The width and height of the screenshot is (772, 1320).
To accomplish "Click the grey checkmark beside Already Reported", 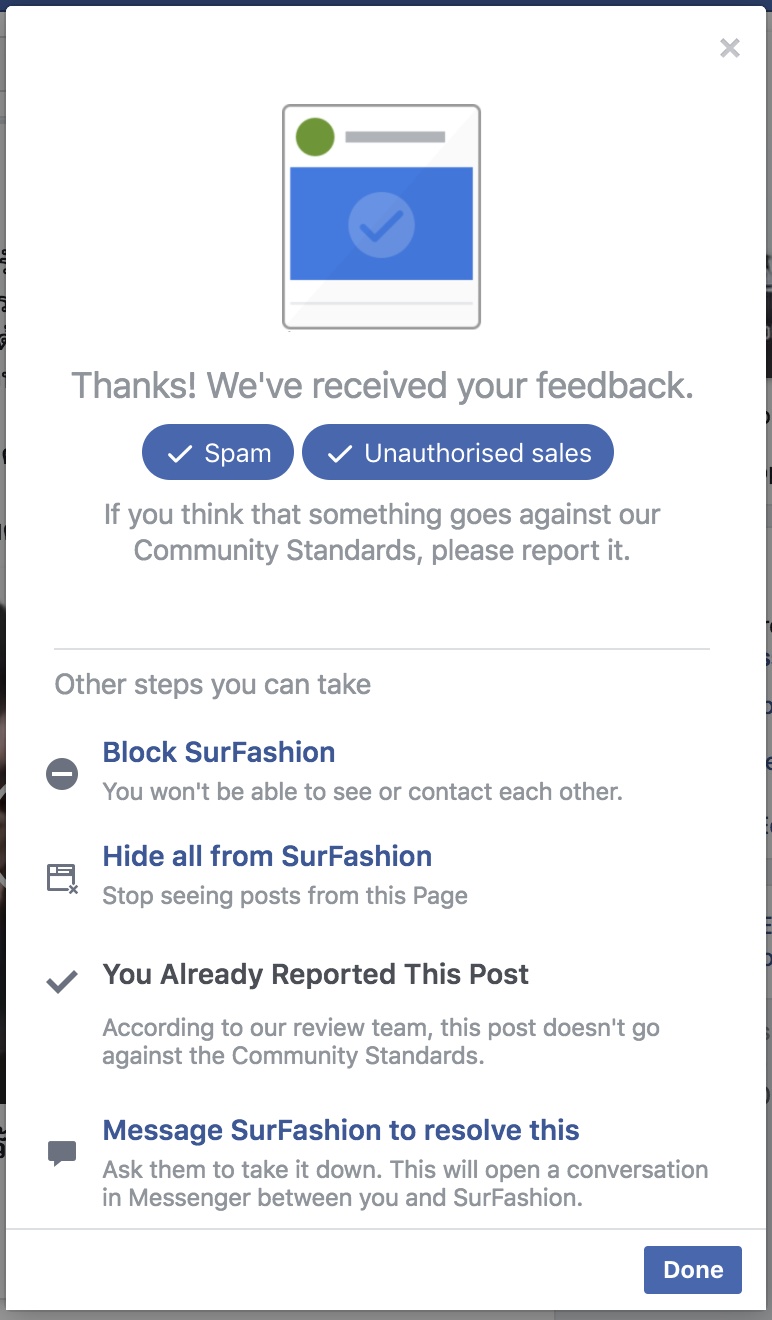I will (x=62, y=982).
